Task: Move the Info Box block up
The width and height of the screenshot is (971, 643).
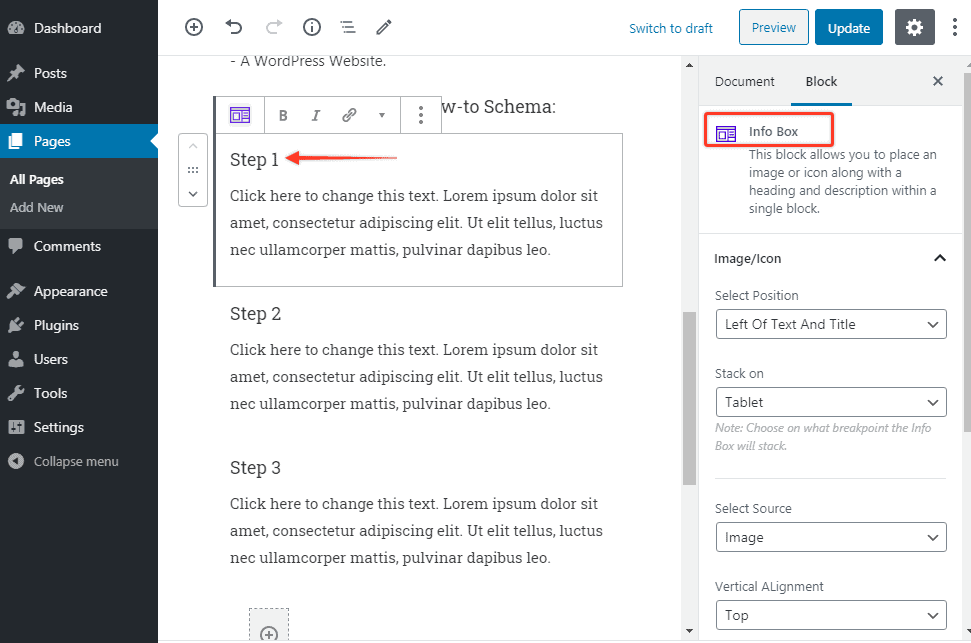Action: click(192, 144)
